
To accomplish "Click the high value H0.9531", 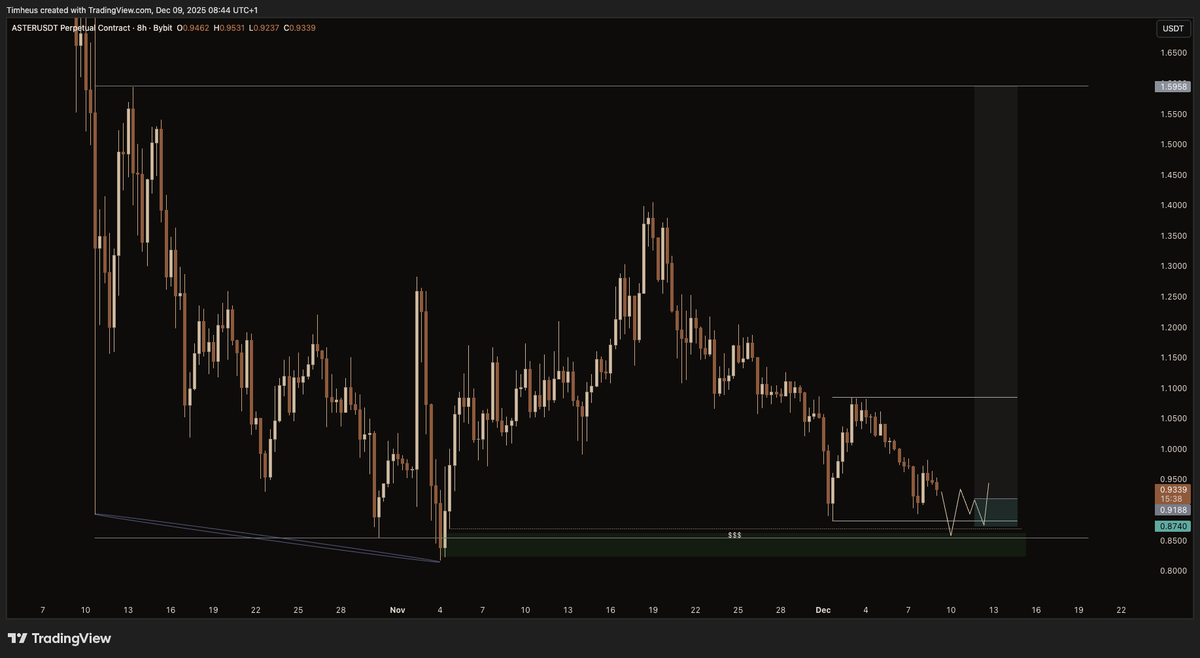I will (x=230, y=28).
